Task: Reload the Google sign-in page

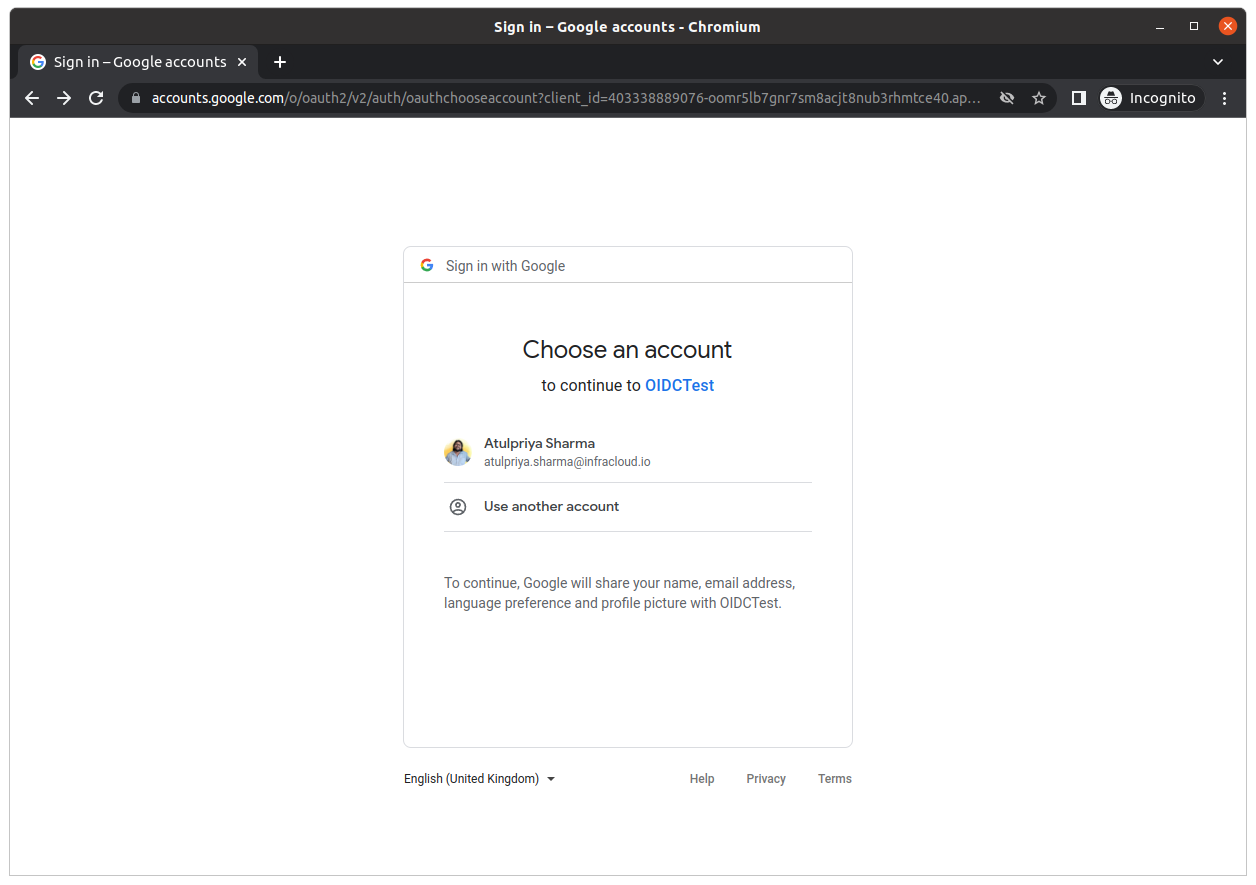Action: click(x=96, y=98)
